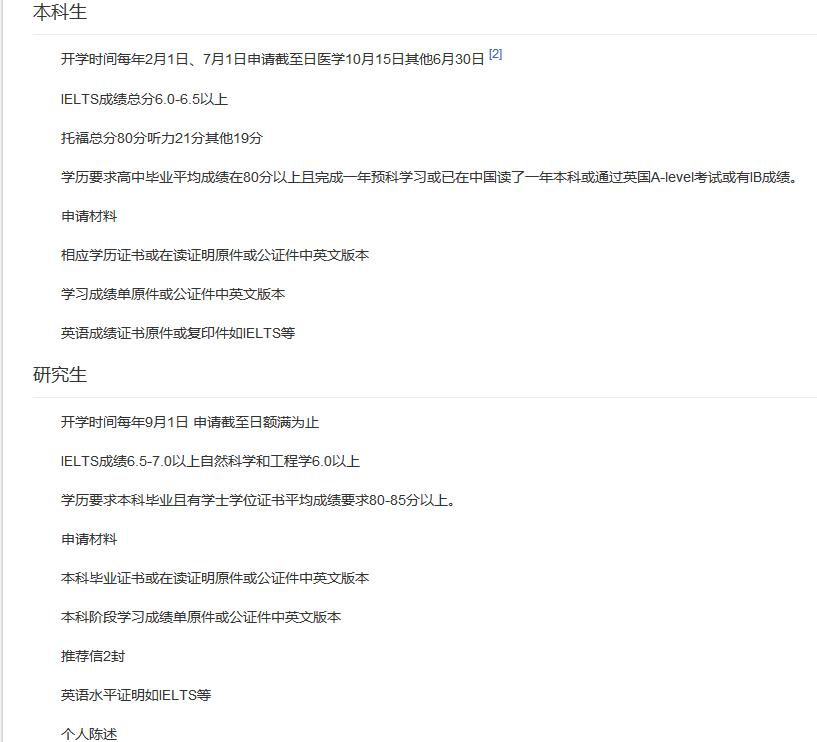817x742 pixels.
Task: Click the 学历要求本科毕业且有学士学位证书 line
Action: coord(259,500)
